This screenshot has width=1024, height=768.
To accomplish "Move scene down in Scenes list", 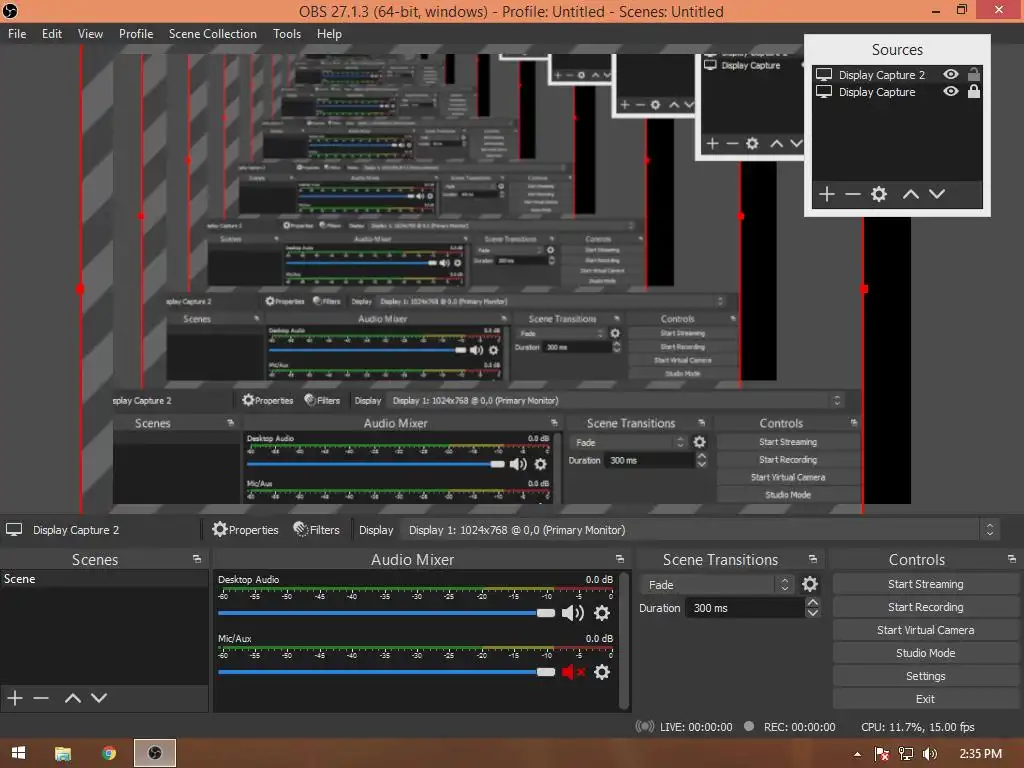I will [x=99, y=698].
